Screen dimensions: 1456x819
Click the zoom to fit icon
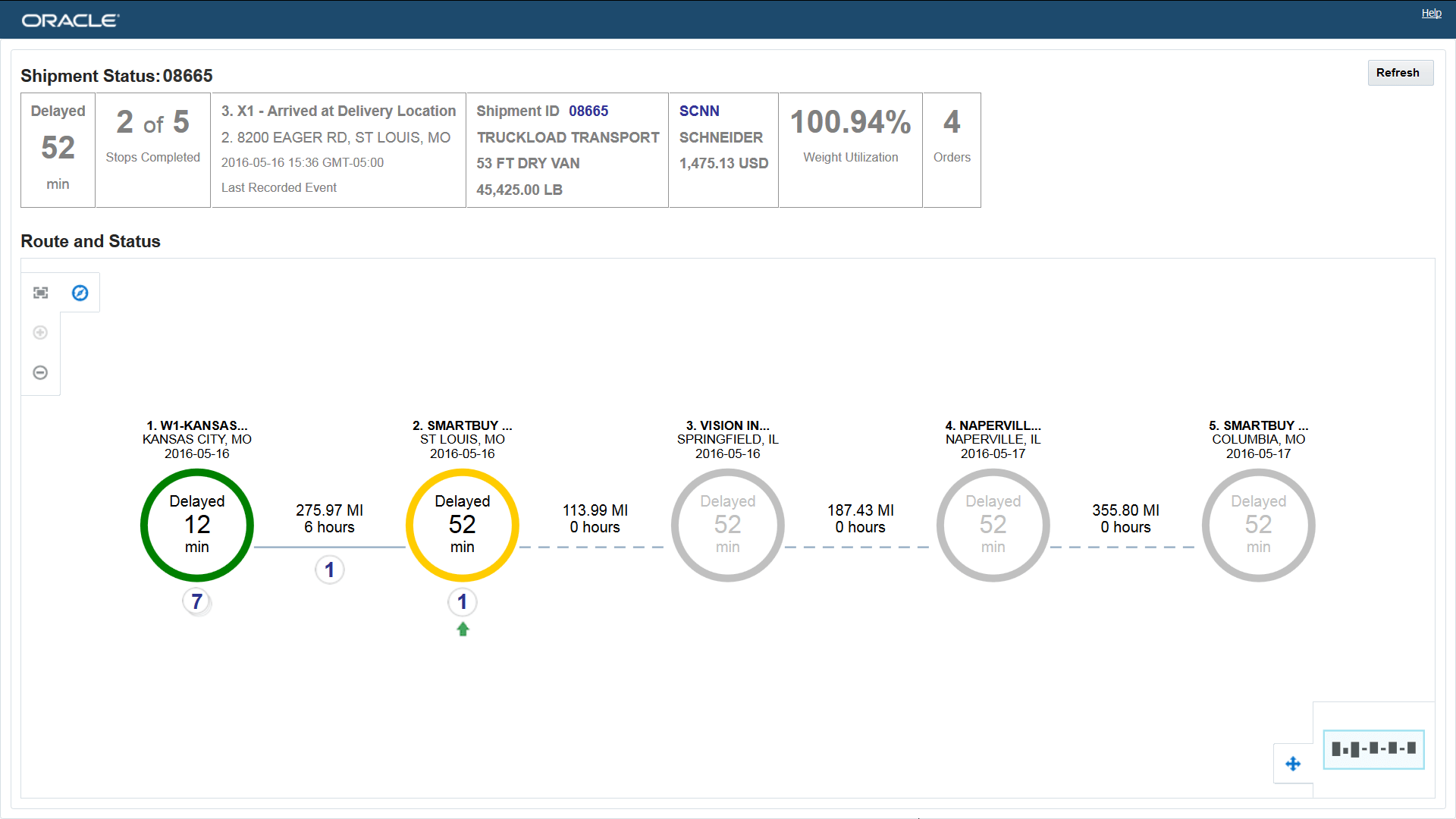pos(41,293)
